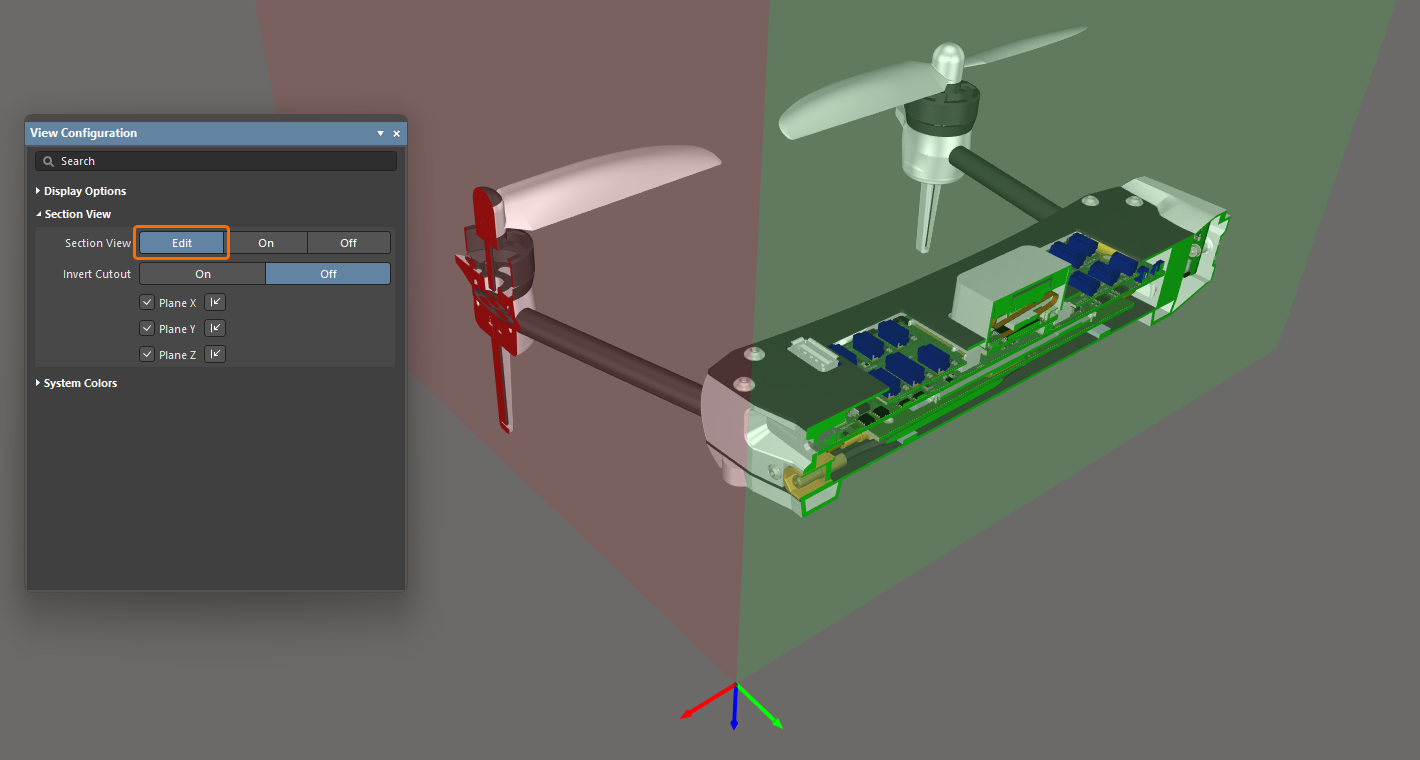This screenshot has width=1420, height=760.
Task: Toggle the Plane Z checkbox
Action: [x=147, y=354]
